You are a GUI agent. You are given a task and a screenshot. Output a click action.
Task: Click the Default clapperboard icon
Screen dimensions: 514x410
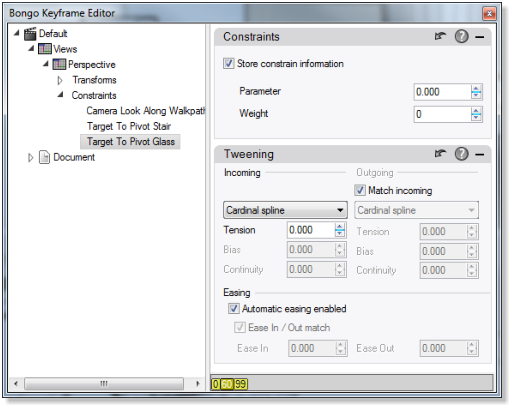click(30, 34)
